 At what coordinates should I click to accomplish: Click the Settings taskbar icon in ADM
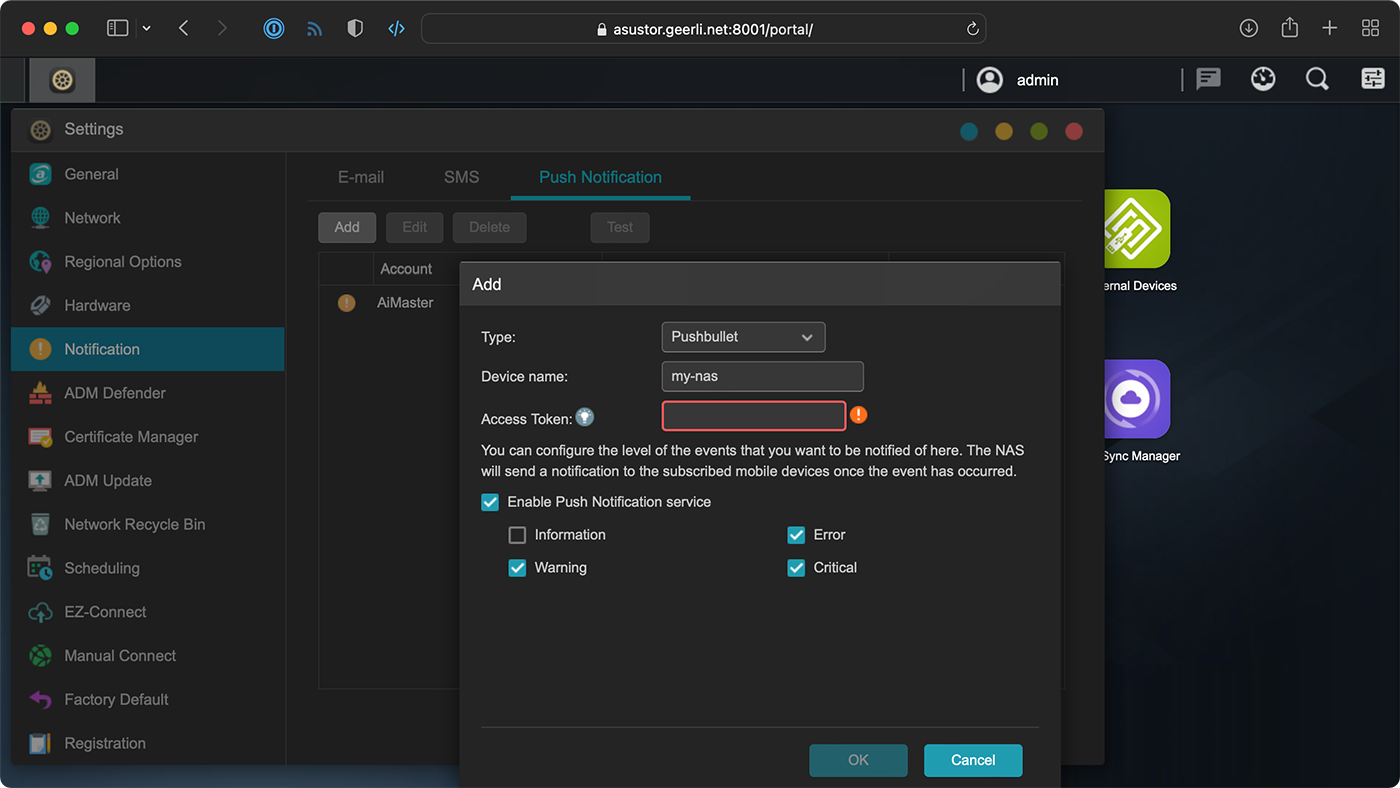(x=62, y=80)
